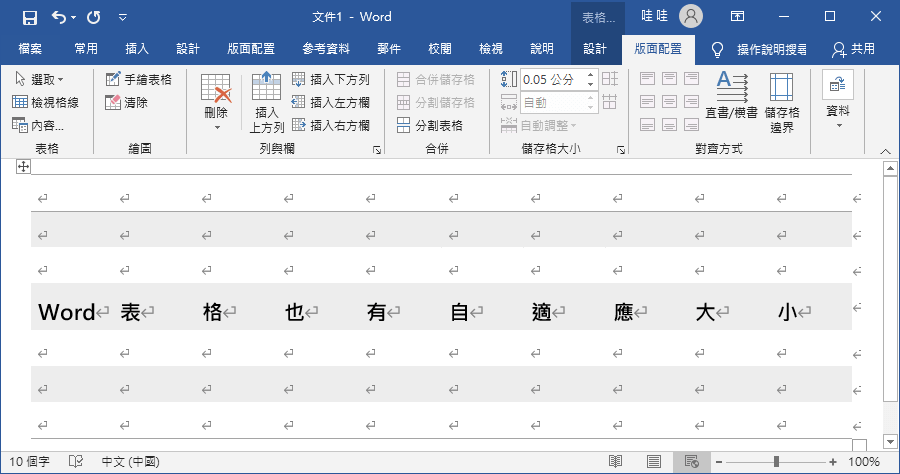
Task: Click the cell containing 小
Action: point(811,306)
